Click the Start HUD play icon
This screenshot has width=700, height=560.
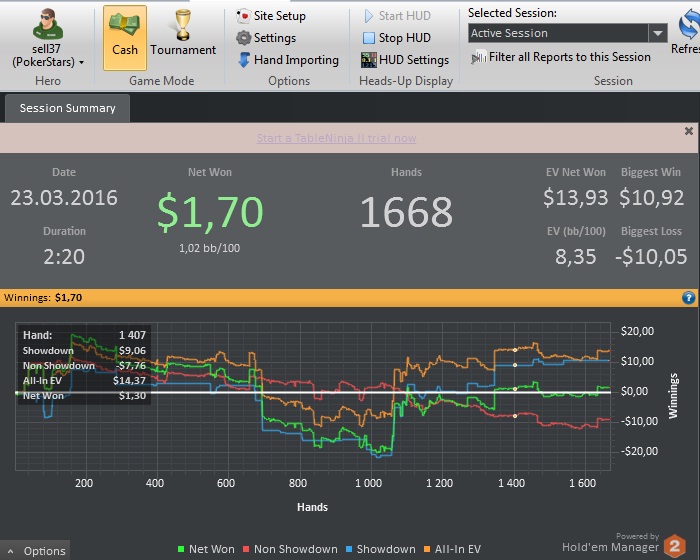tap(369, 16)
